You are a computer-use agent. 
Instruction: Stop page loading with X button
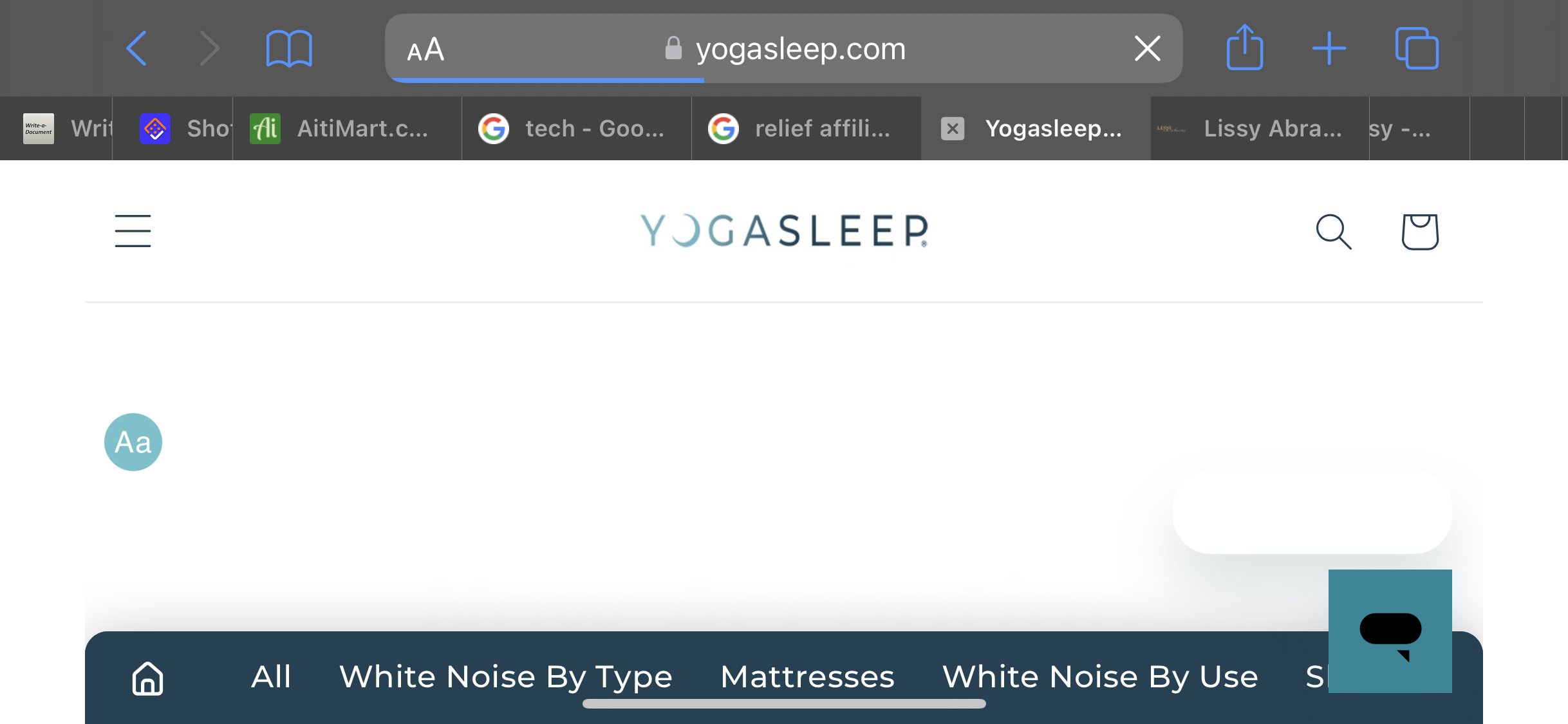point(1147,48)
